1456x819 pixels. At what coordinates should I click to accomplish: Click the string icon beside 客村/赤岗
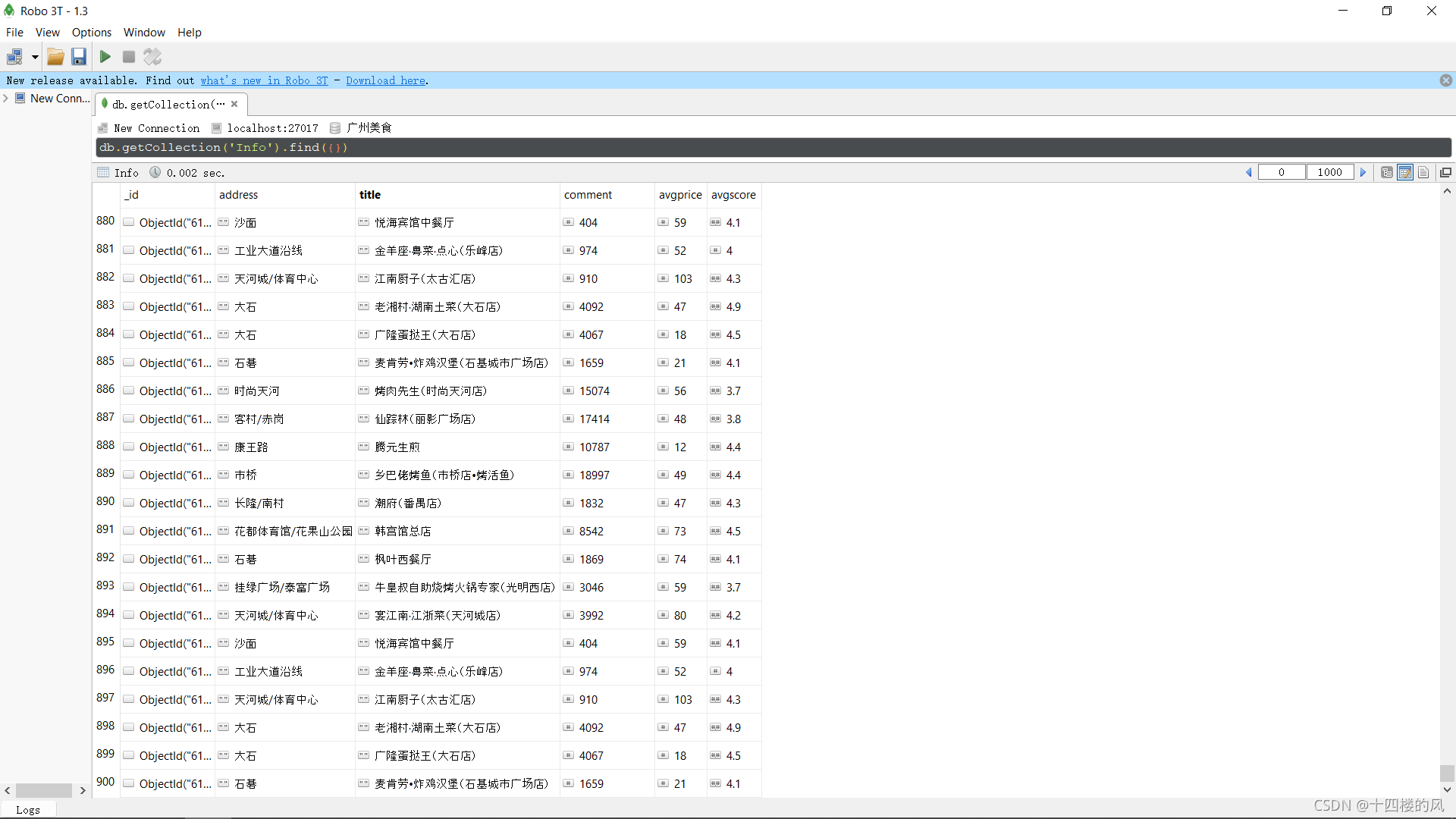tap(223, 419)
